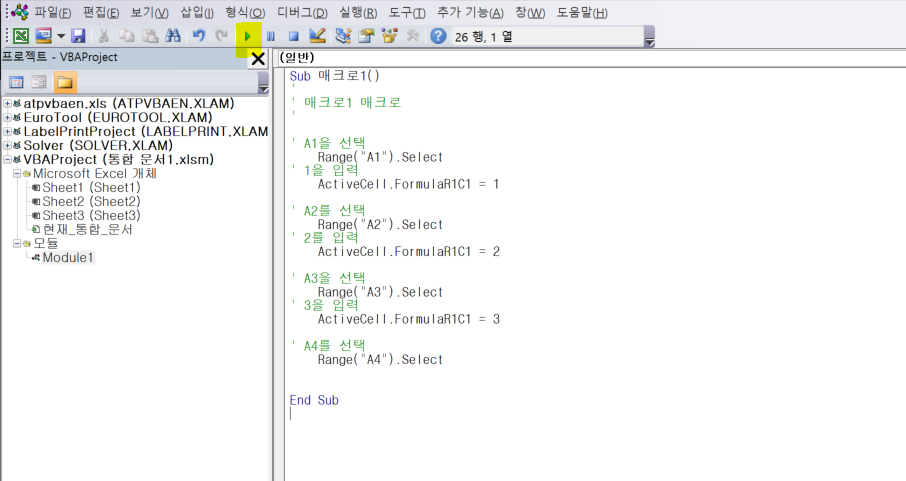Switch to Microsoft Excel view icon
The width and height of the screenshot is (906, 481).
pos(21,36)
